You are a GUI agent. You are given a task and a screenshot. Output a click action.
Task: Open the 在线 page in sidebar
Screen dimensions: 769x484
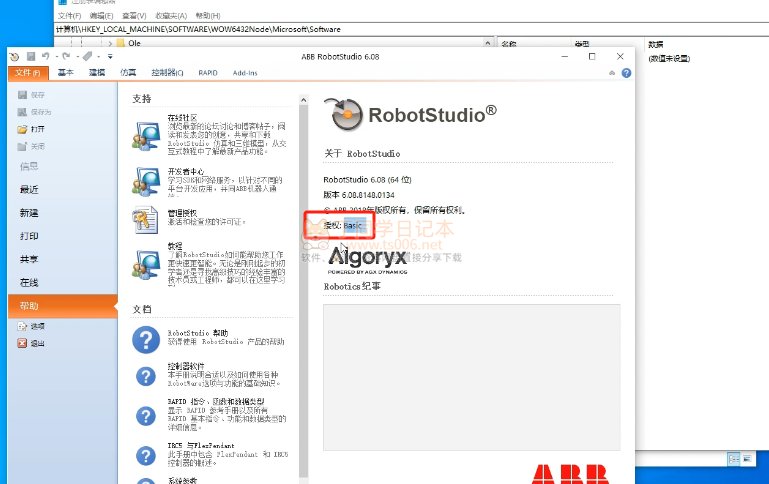29,282
